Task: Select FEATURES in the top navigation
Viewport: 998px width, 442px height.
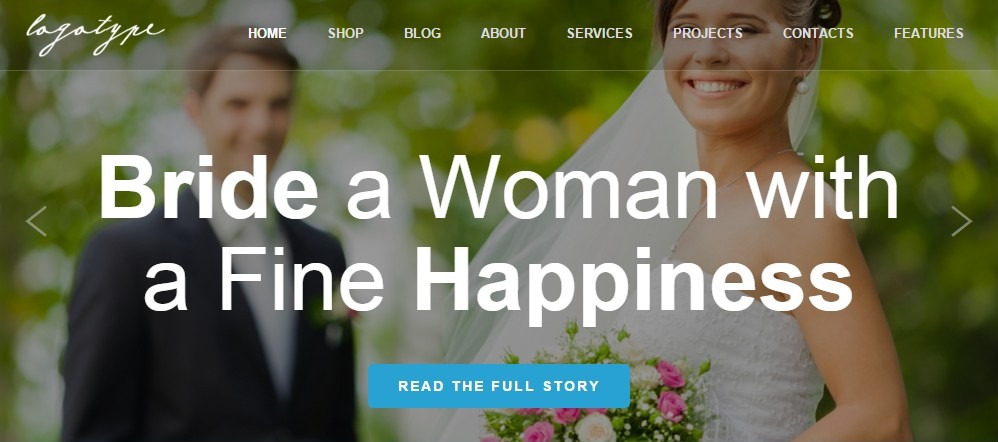Action: point(929,33)
